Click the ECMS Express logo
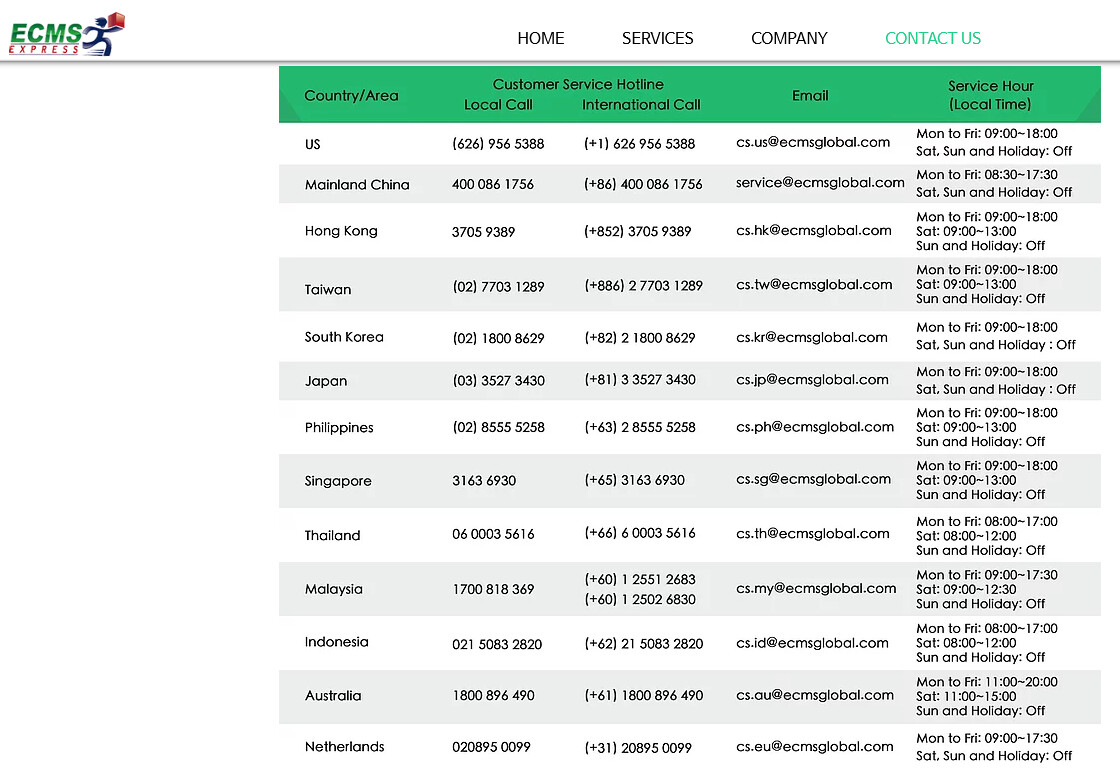 (67, 35)
